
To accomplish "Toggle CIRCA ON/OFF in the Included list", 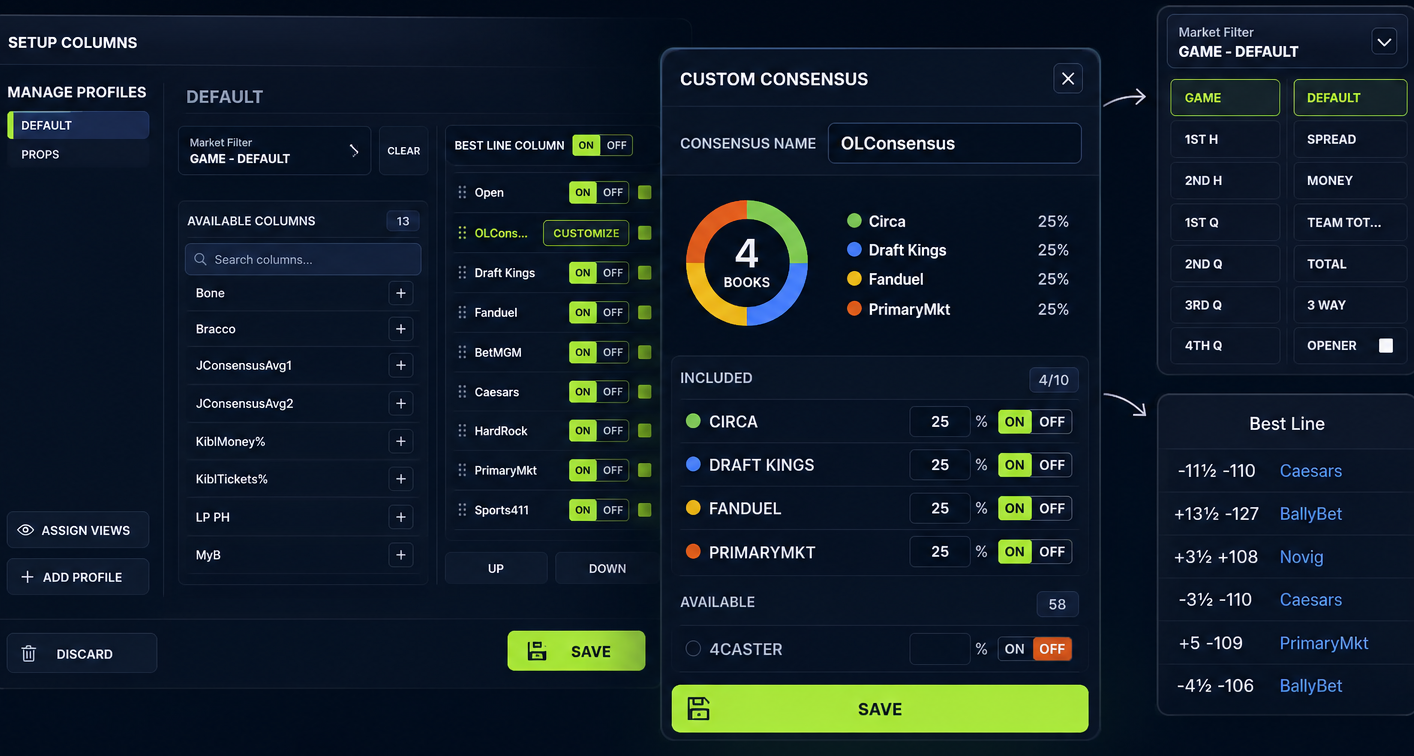I will coord(1035,421).
